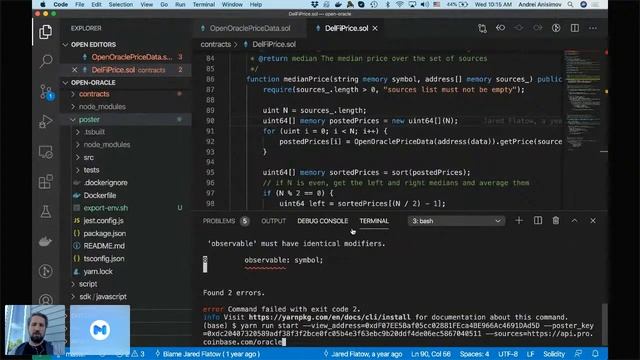The height and width of the screenshot is (360, 640).
Task: Expand the src folder
Action: pos(88,158)
